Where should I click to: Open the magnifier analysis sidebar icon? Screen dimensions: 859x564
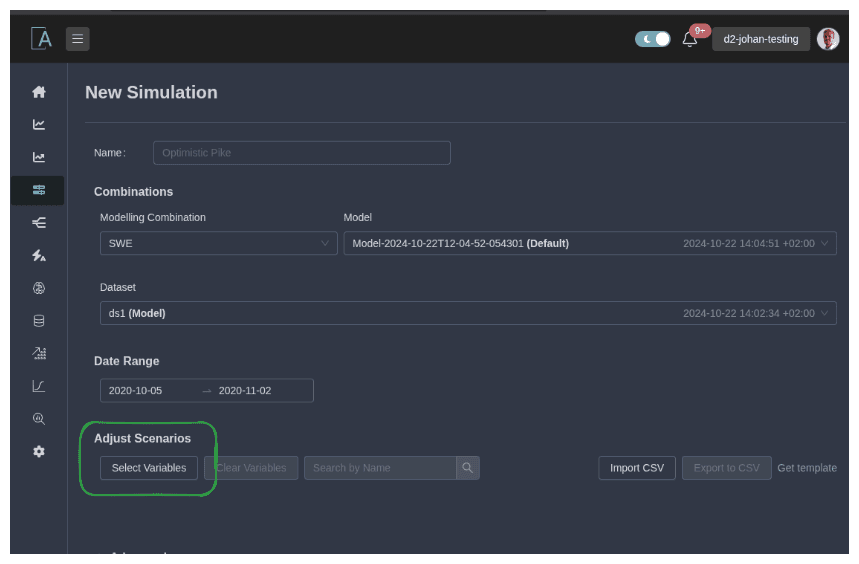pyautogui.click(x=39, y=419)
